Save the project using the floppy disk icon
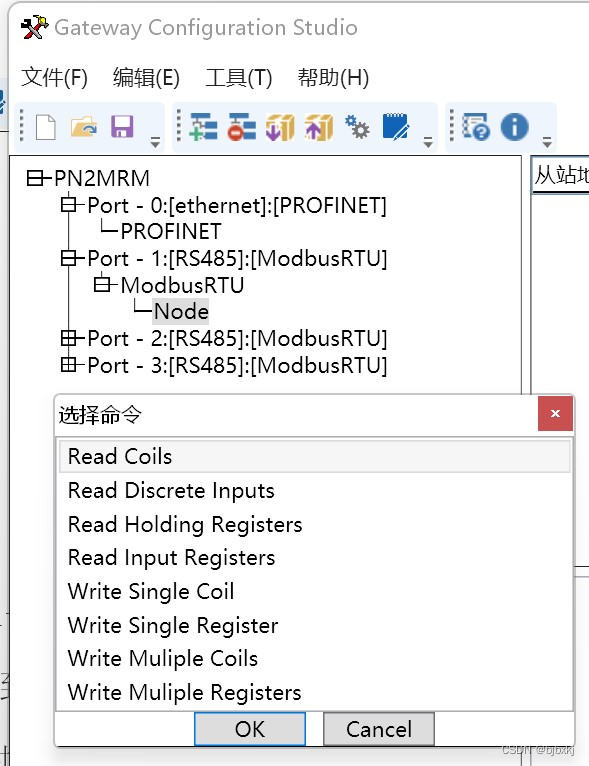Image resolution: width=589 pixels, height=766 pixels. (x=122, y=127)
